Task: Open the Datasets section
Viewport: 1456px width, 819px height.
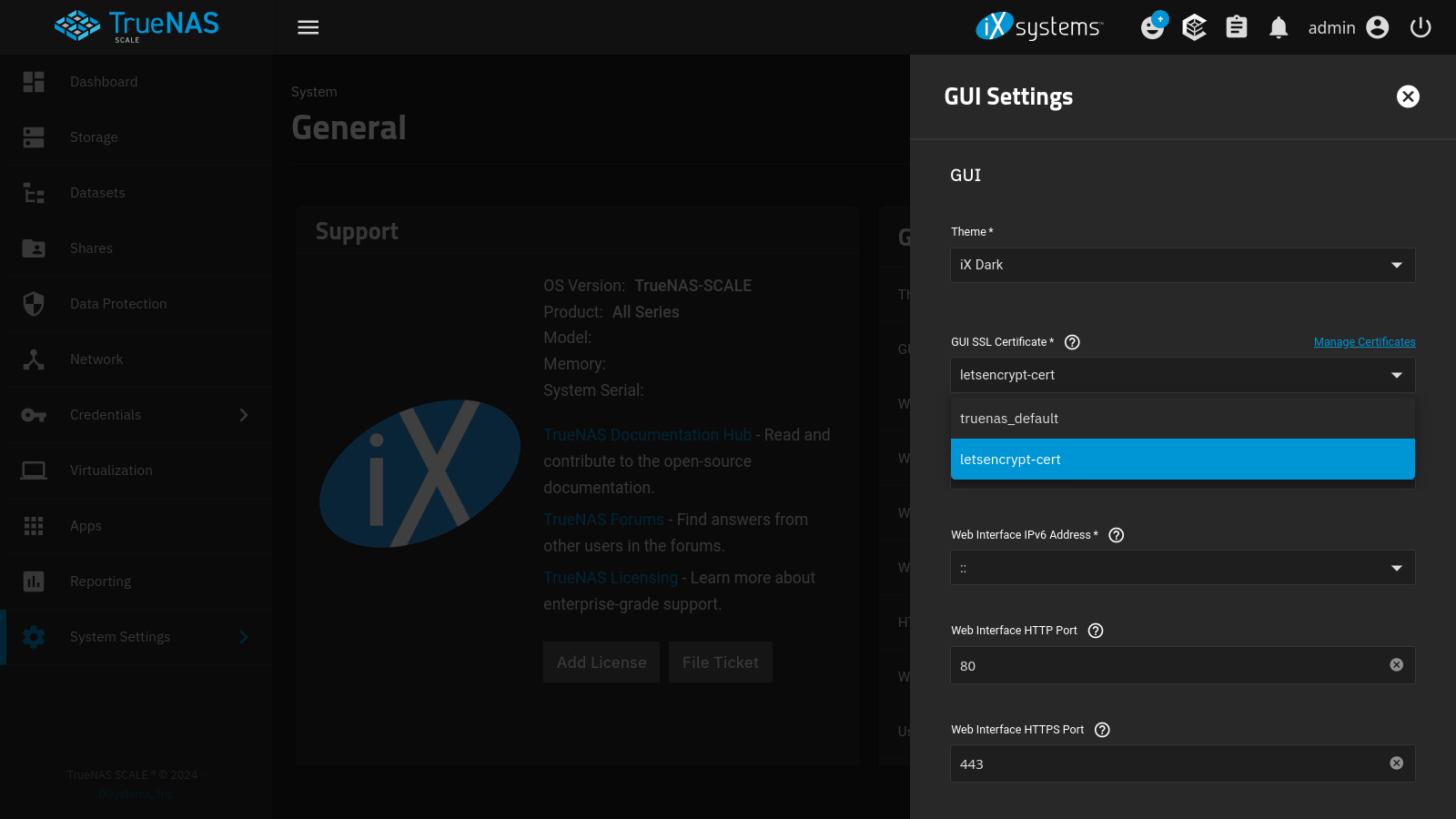Action: tap(96, 192)
